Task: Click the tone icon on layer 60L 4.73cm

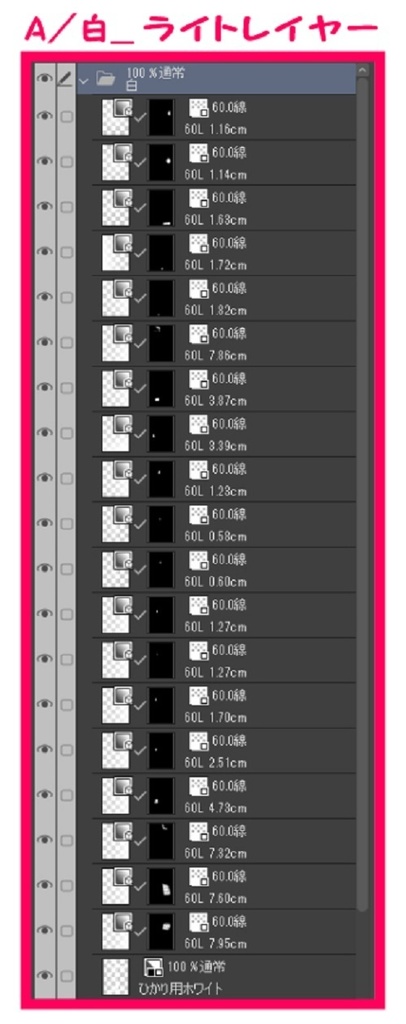Action: point(198,786)
